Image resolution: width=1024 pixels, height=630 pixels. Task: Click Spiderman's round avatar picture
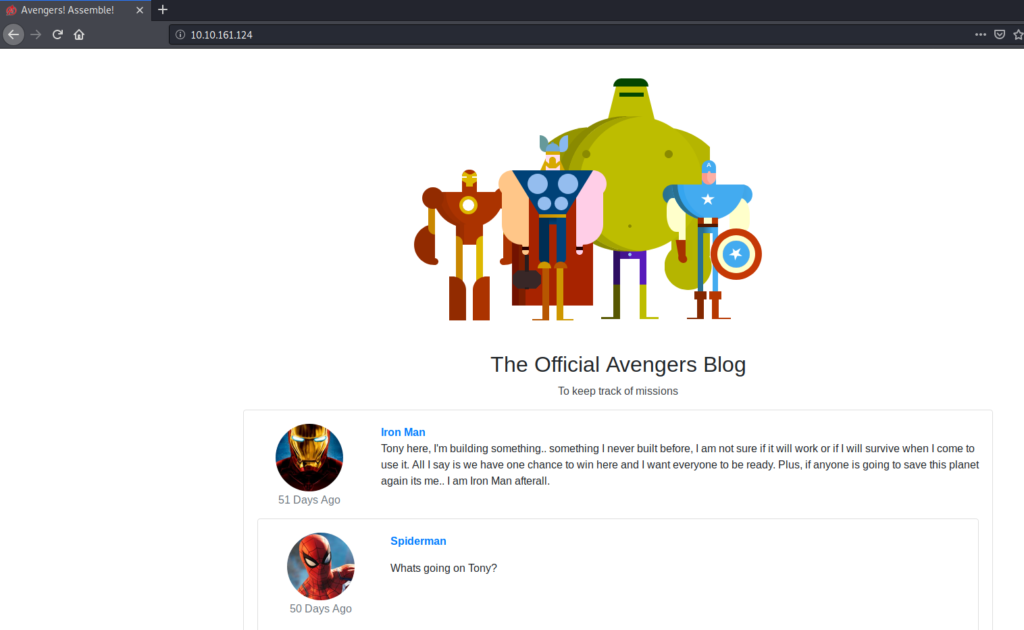[320, 566]
